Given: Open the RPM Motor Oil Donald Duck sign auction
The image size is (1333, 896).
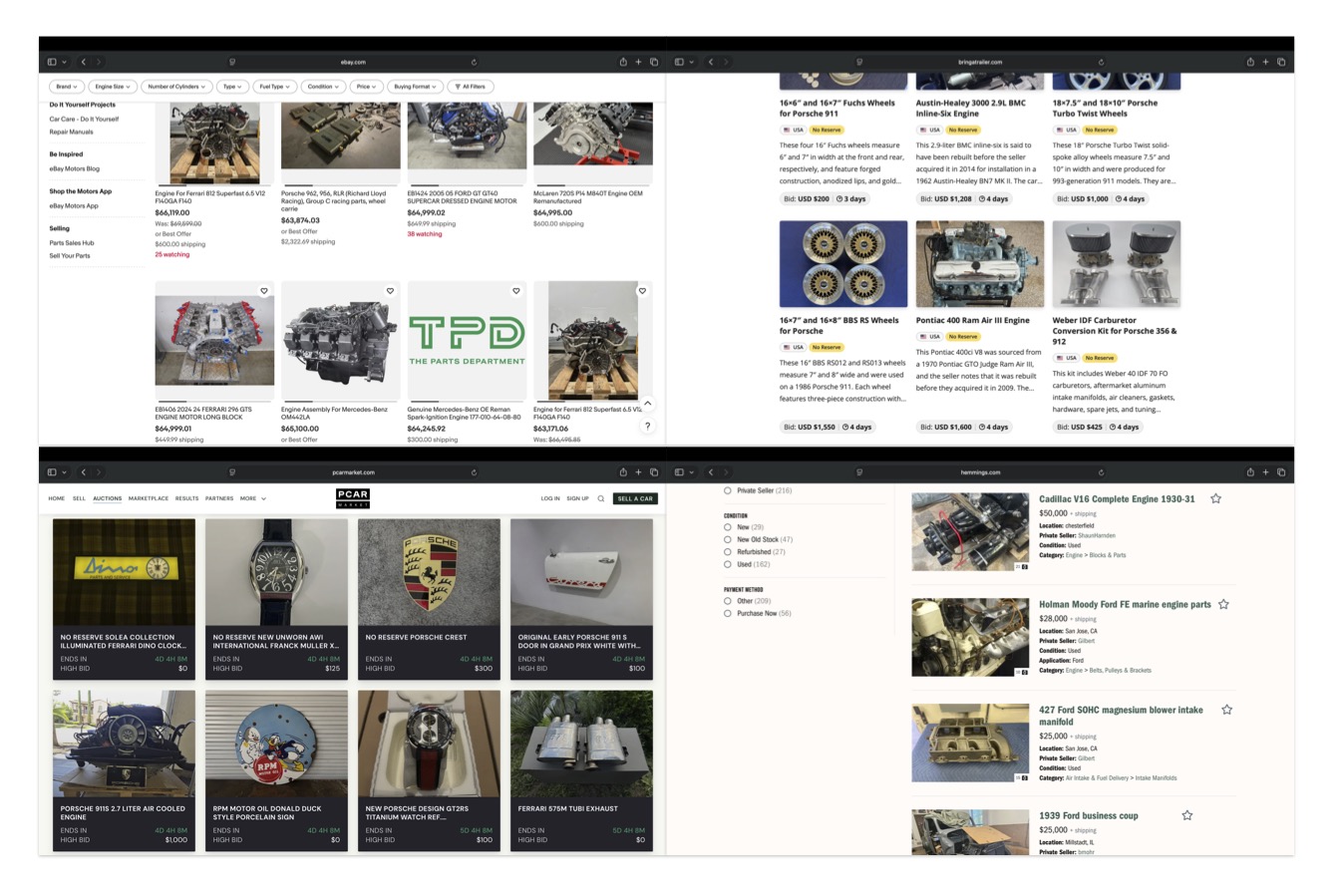Looking at the screenshot, I should click(x=277, y=770).
